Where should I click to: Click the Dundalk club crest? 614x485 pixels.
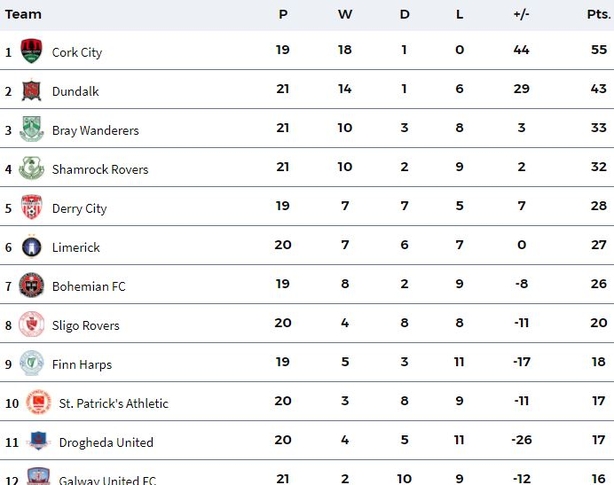pos(31,90)
